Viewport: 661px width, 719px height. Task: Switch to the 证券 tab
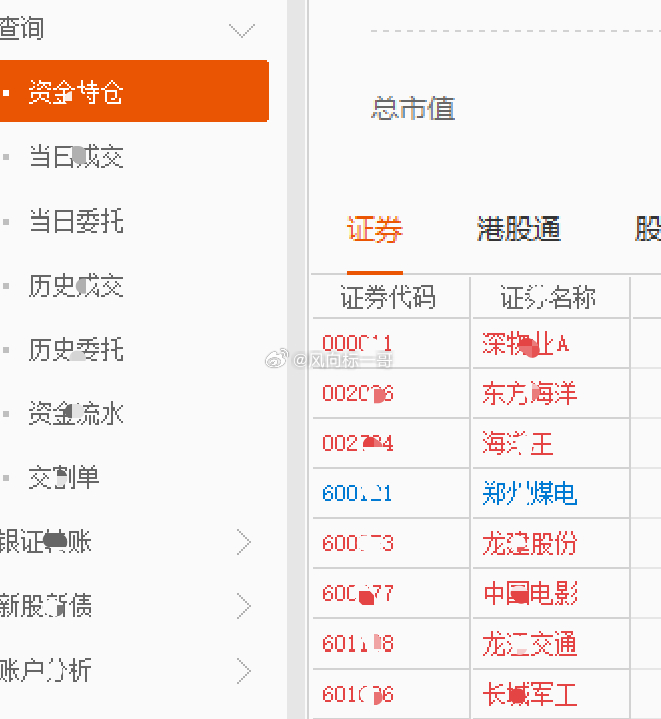(x=375, y=229)
